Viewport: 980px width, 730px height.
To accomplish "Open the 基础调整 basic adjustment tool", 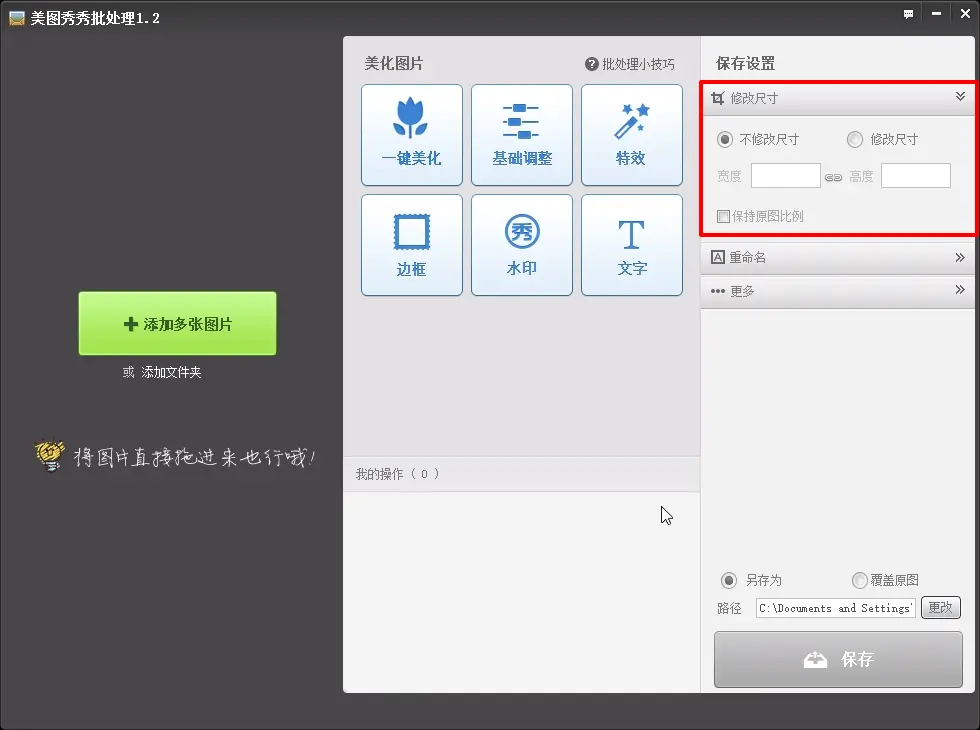I will tap(522, 135).
